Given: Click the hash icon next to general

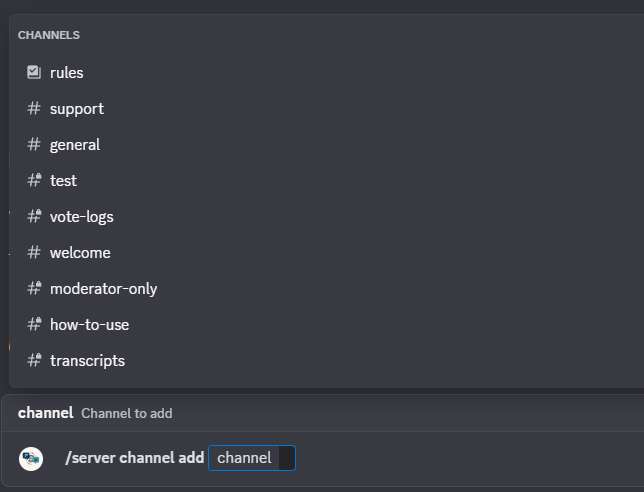Looking at the screenshot, I should point(34,144).
